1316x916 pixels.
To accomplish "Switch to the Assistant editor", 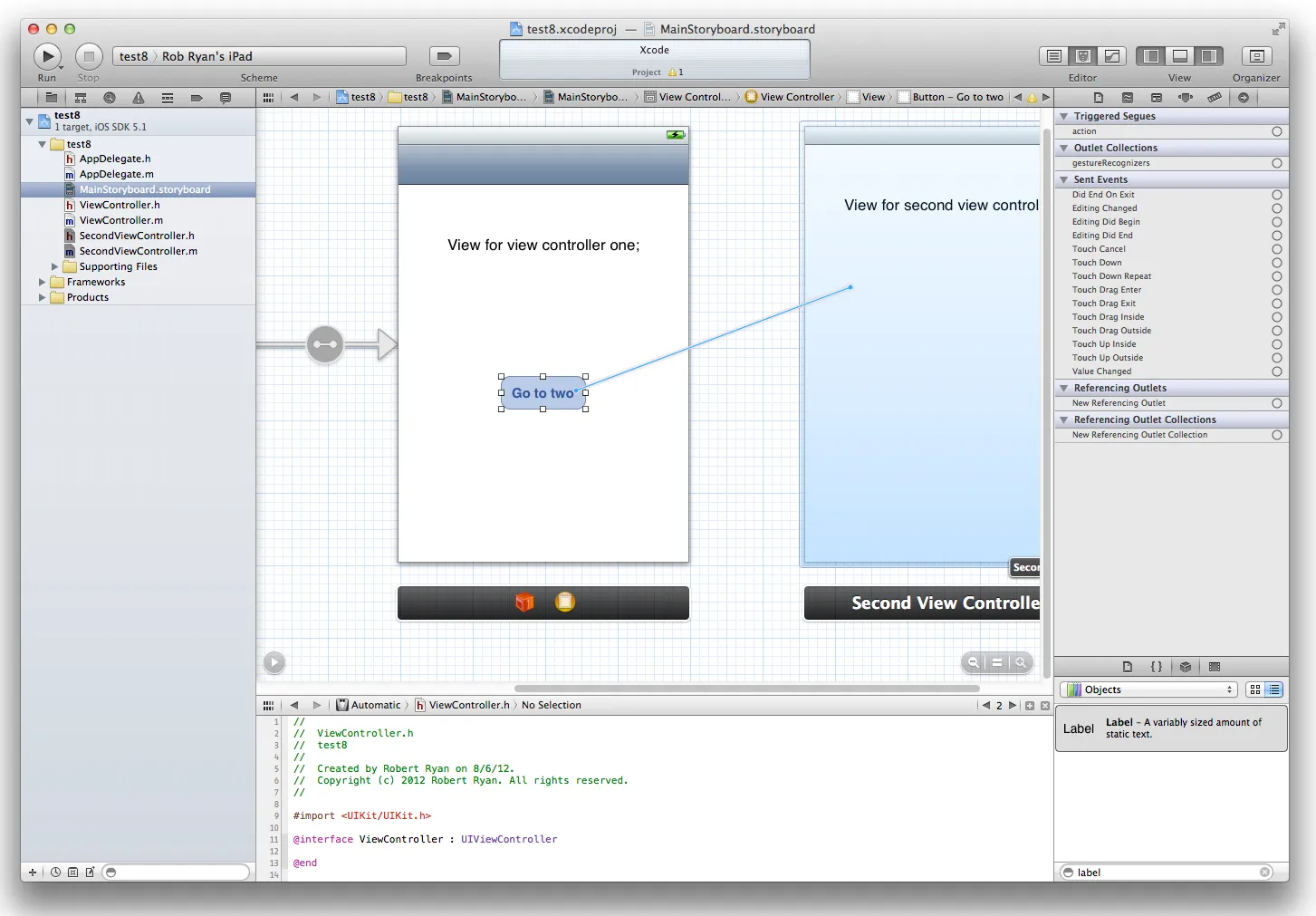I will [1083, 56].
